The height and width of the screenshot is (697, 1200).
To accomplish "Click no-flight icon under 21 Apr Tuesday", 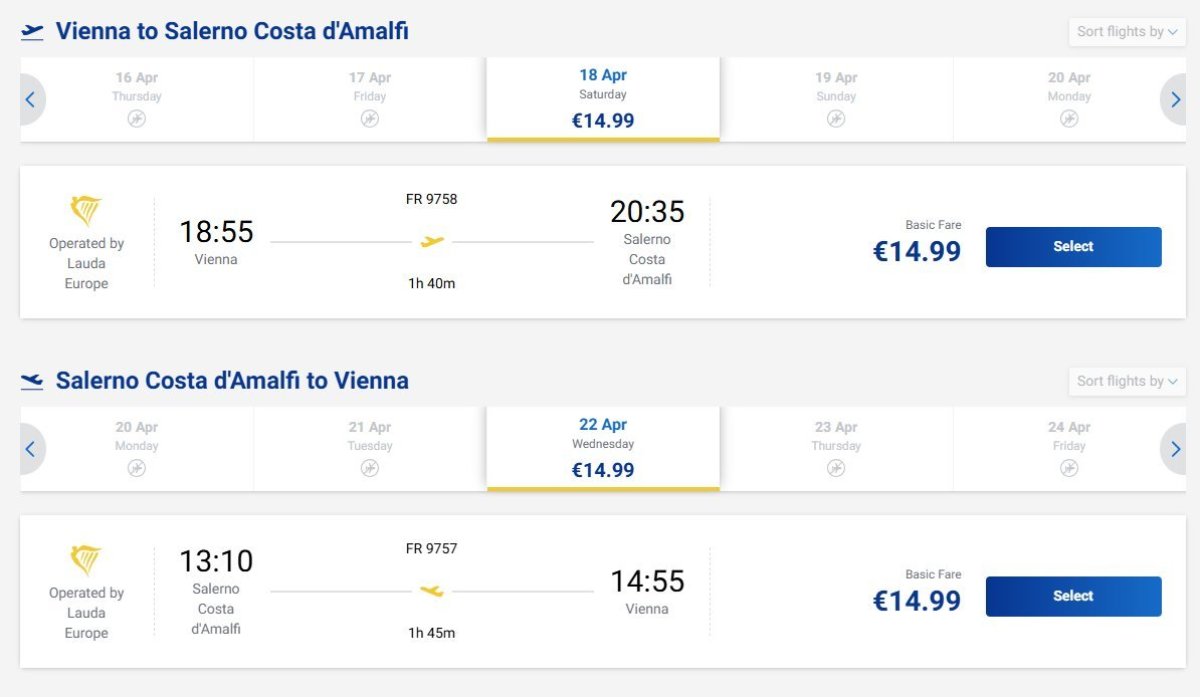I will coord(370,468).
